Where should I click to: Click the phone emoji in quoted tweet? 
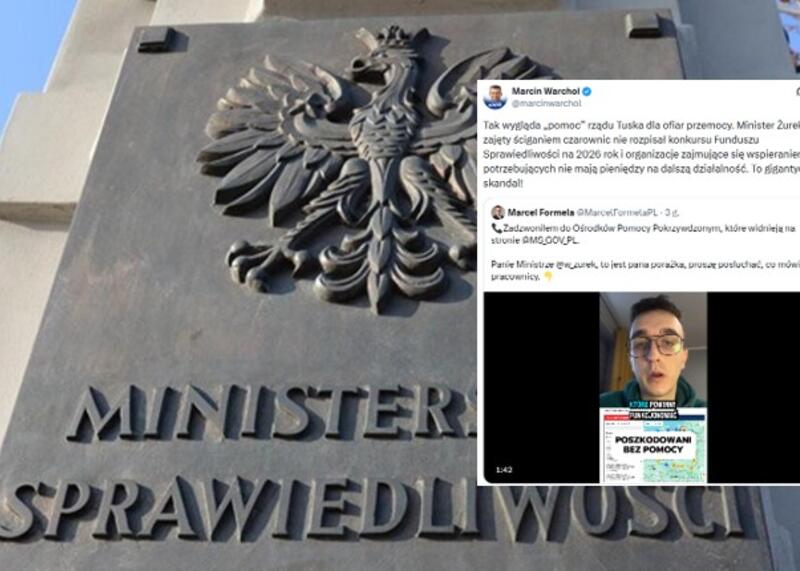(496, 229)
